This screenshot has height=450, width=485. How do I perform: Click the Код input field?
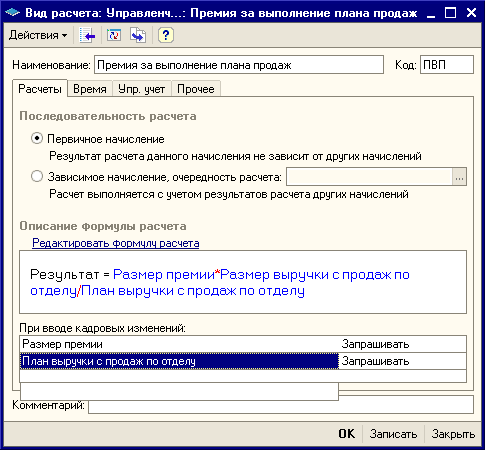coord(447,65)
